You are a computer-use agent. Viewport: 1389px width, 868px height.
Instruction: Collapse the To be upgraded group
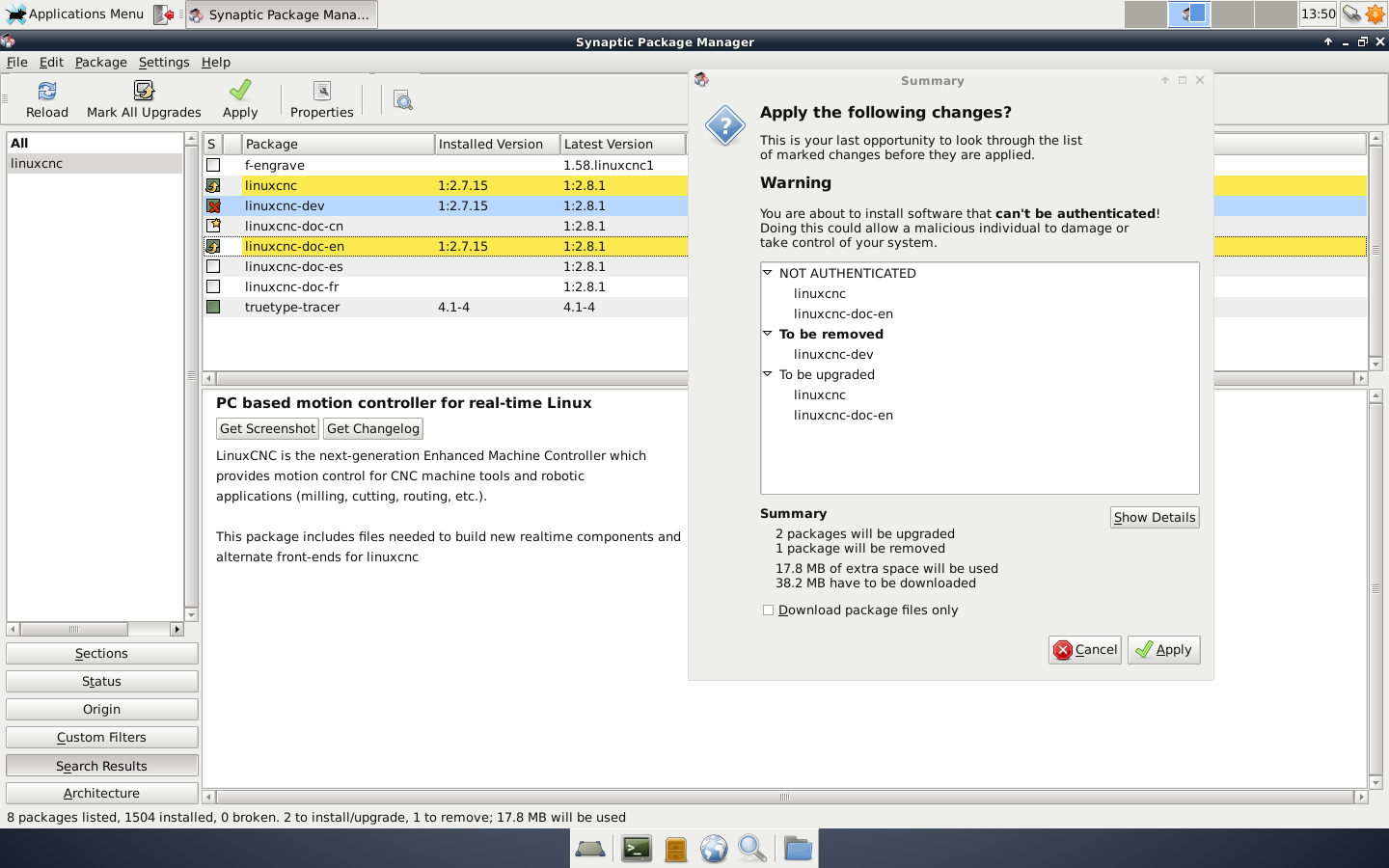pos(768,374)
